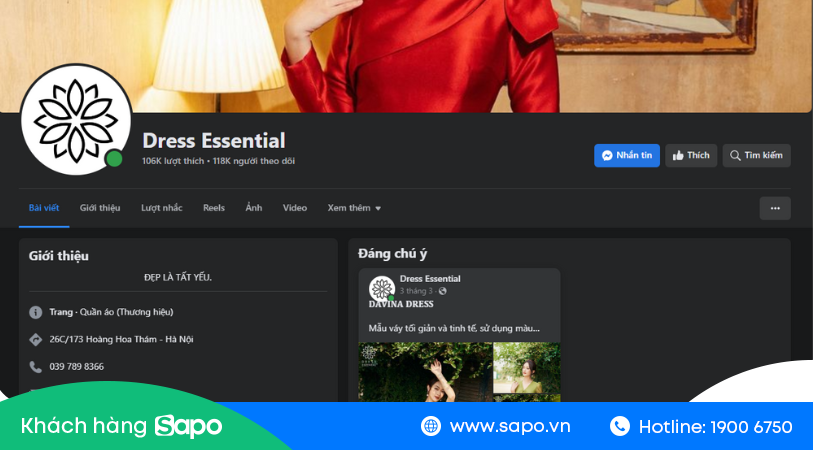Click the Mẫu váy tối giản post description

454,328
